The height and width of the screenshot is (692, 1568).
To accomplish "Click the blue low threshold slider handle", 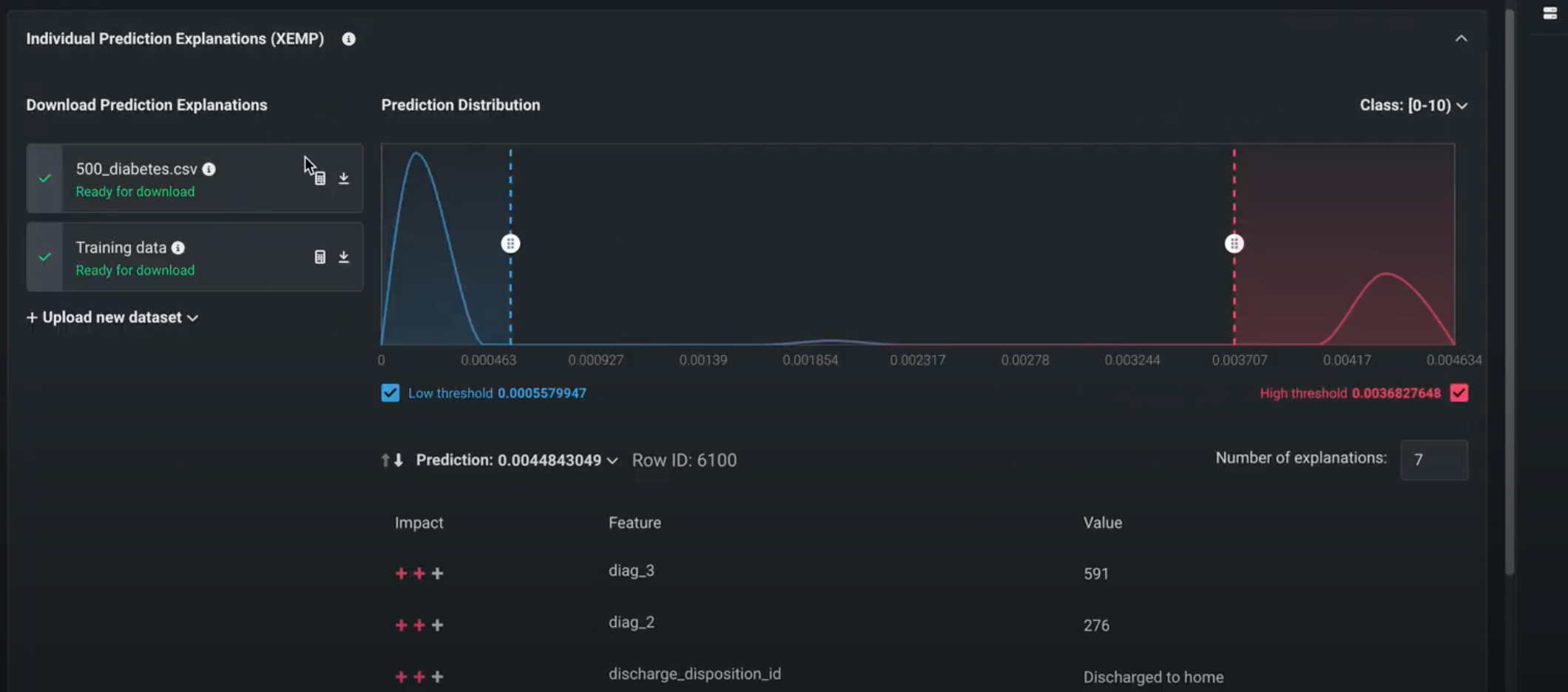I will (x=510, y=244).
